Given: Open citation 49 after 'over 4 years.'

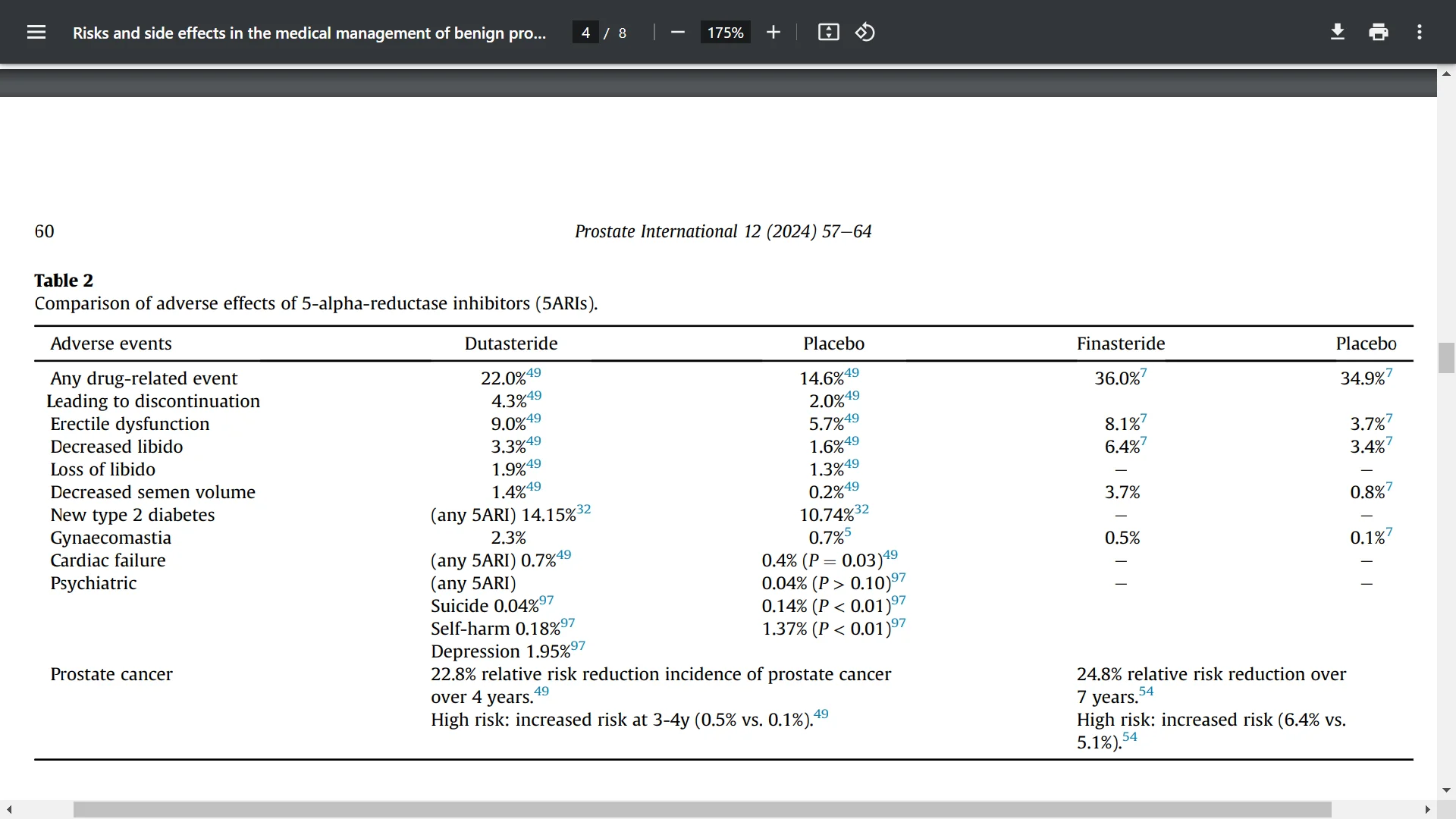Looking at the screenshot, I should (541, 691).
